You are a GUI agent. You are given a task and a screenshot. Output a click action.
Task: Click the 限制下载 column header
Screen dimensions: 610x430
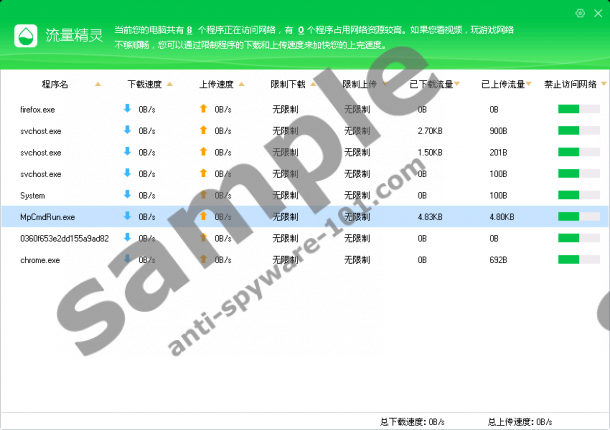pyautogui.click(x=289, y=85)
